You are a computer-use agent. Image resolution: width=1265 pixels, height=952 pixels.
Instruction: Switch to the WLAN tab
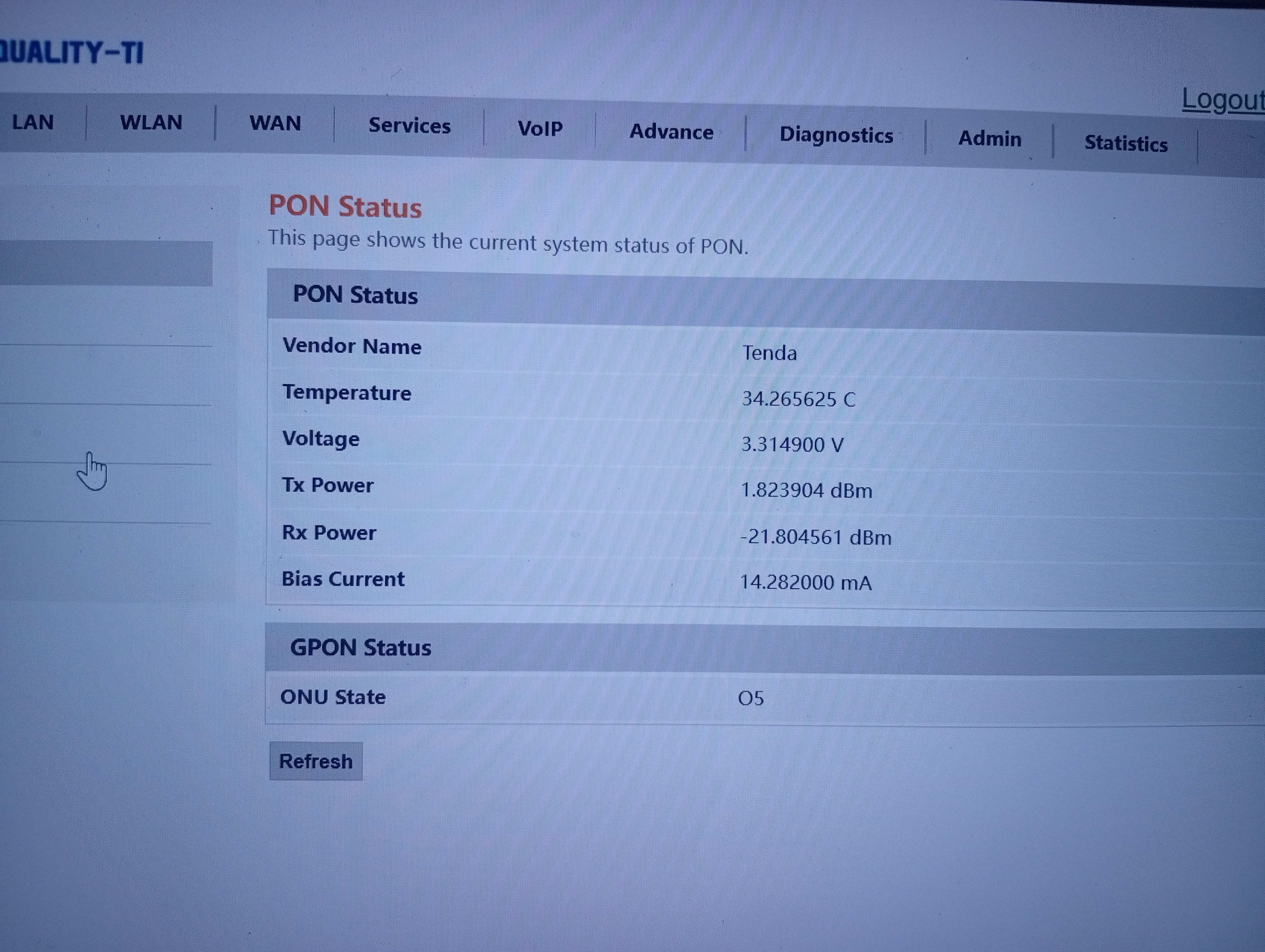point(151,122)
